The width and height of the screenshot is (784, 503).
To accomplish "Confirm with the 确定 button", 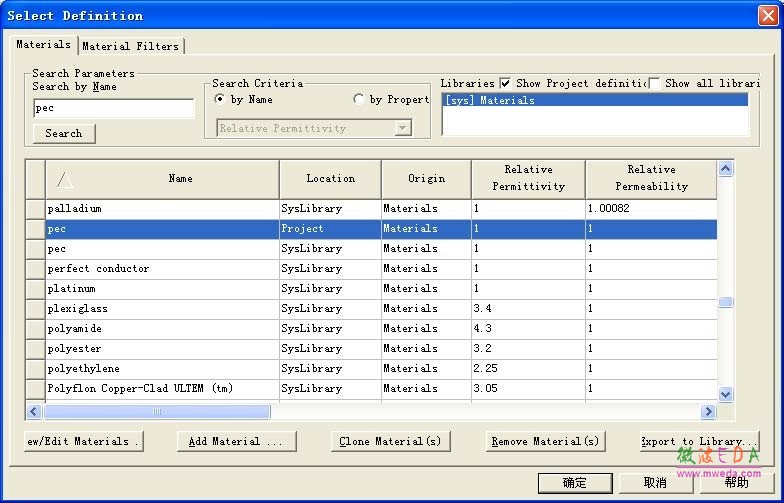I will click(x=575, y=483).
